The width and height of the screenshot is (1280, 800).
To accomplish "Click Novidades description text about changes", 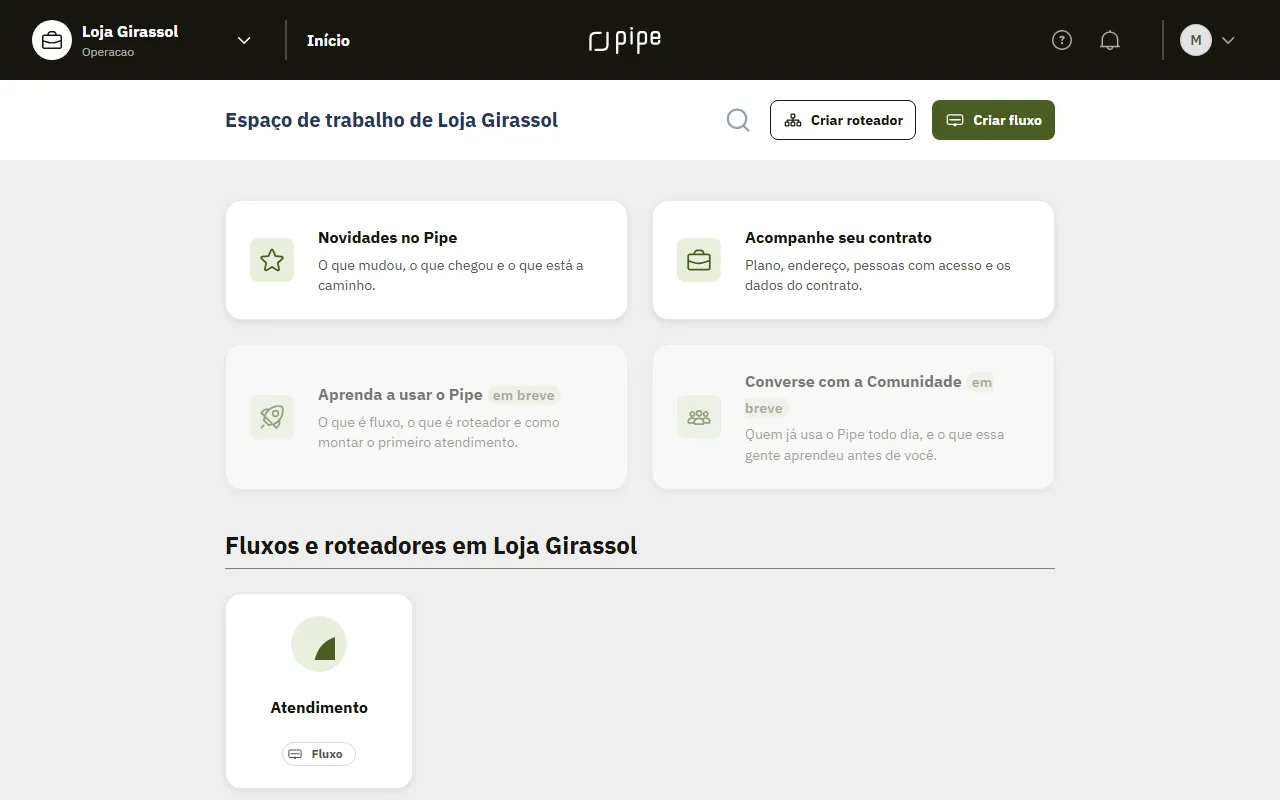I will tap(451, 275).
